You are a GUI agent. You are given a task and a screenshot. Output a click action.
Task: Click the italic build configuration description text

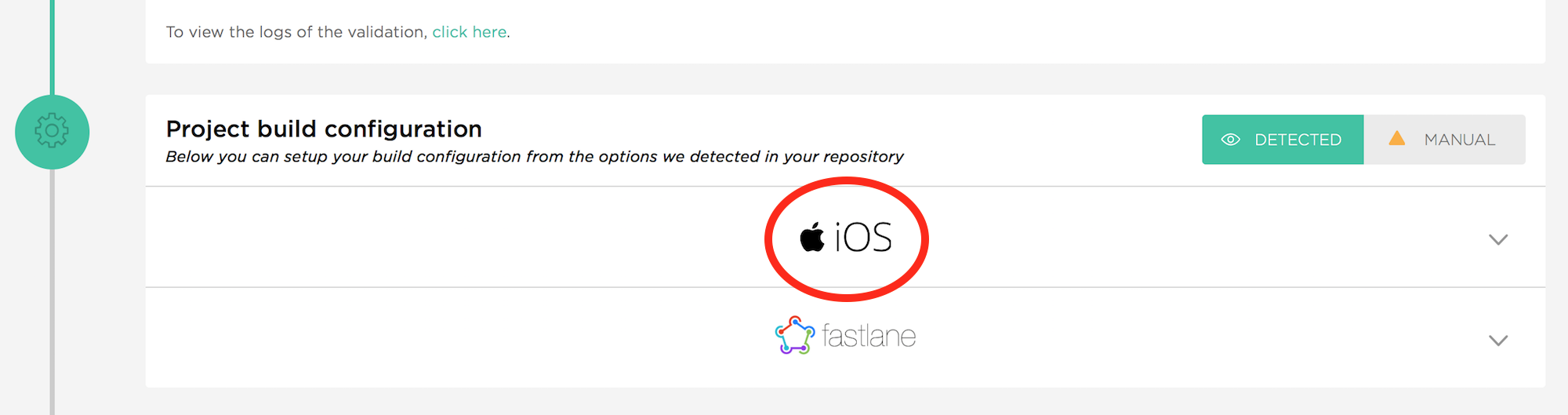click(535, 157)
